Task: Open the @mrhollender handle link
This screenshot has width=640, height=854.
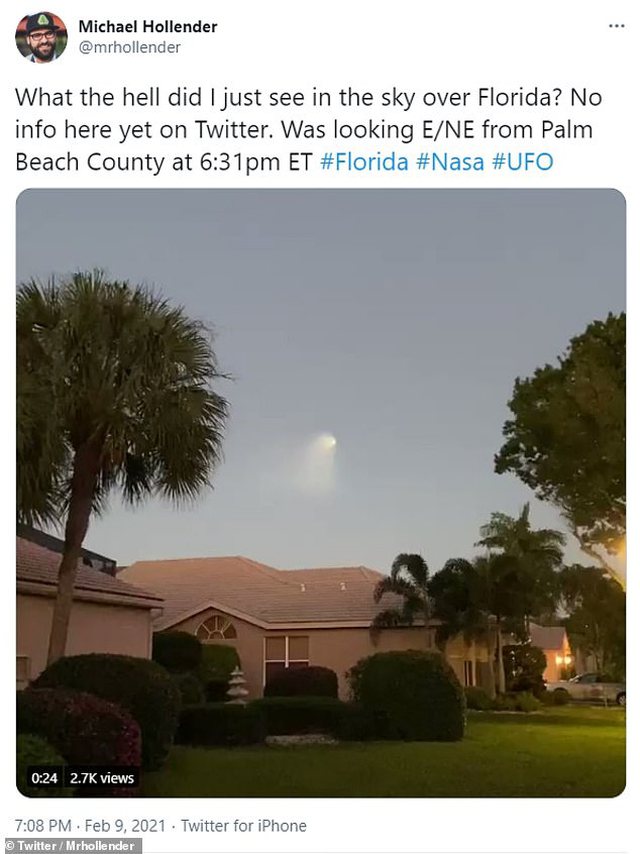Action: 130,48
